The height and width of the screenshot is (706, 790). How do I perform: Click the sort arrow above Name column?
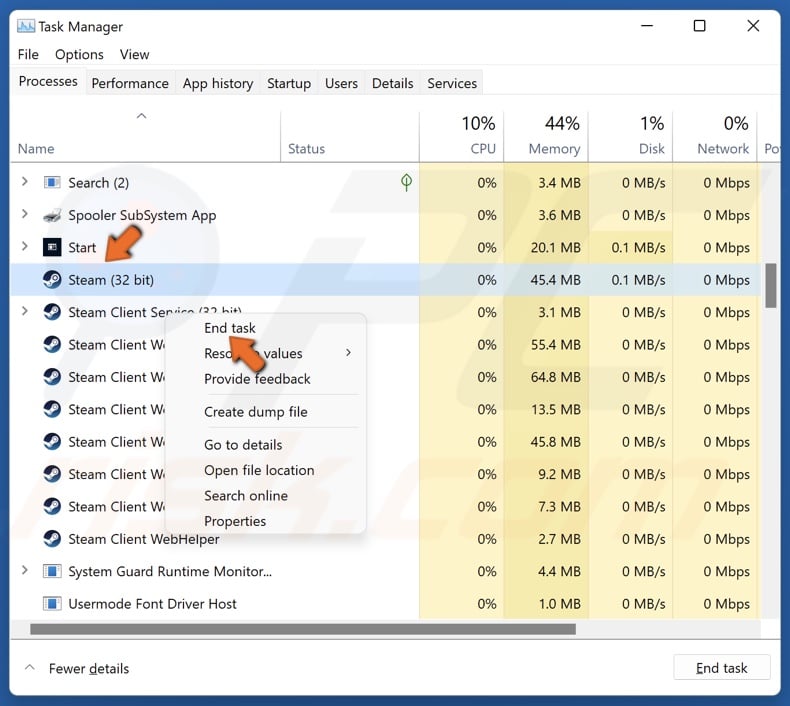pos(142,116)
